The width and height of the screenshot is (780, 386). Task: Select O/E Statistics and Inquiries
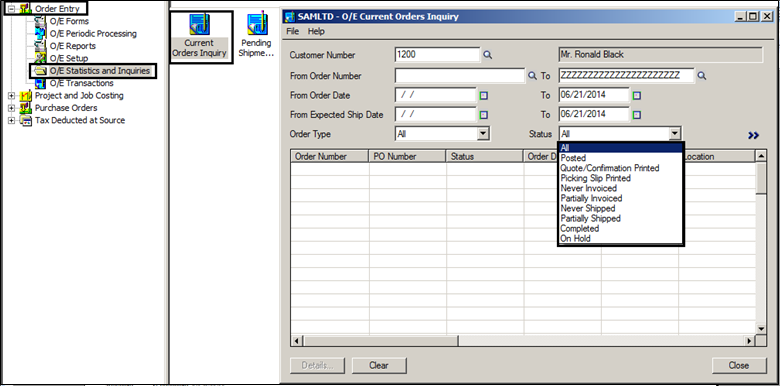pyautogui.click(x=99, y=71)
